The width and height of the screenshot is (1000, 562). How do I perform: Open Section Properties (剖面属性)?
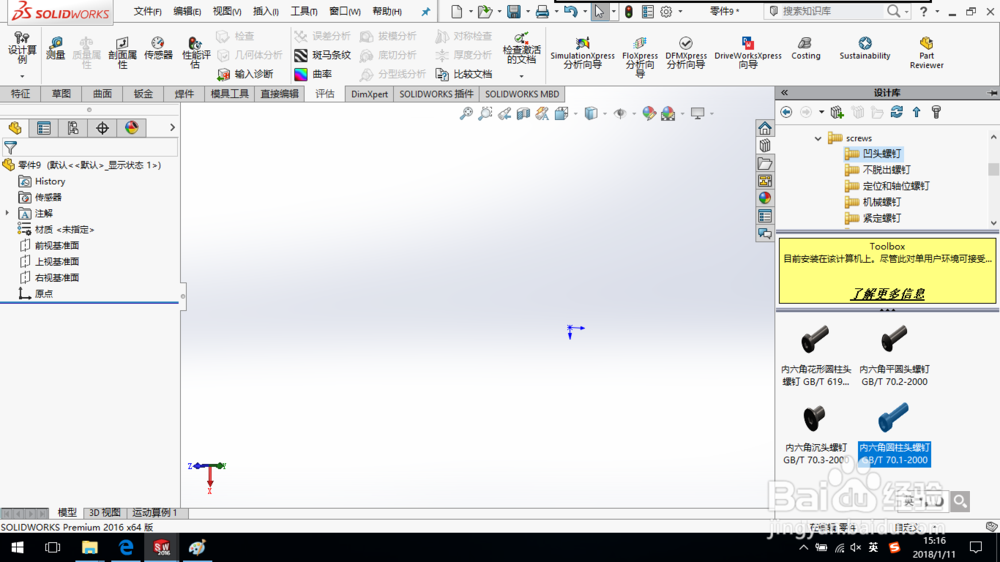(122, 52)
